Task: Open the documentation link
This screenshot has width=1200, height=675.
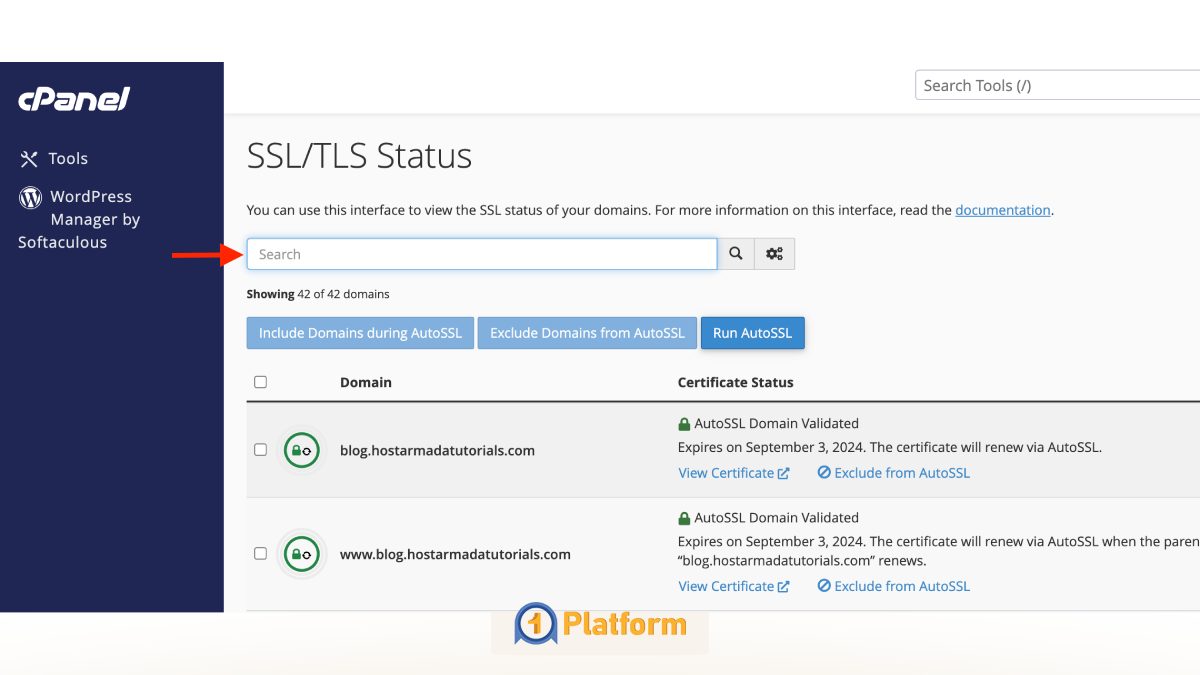Action: 1003,210
